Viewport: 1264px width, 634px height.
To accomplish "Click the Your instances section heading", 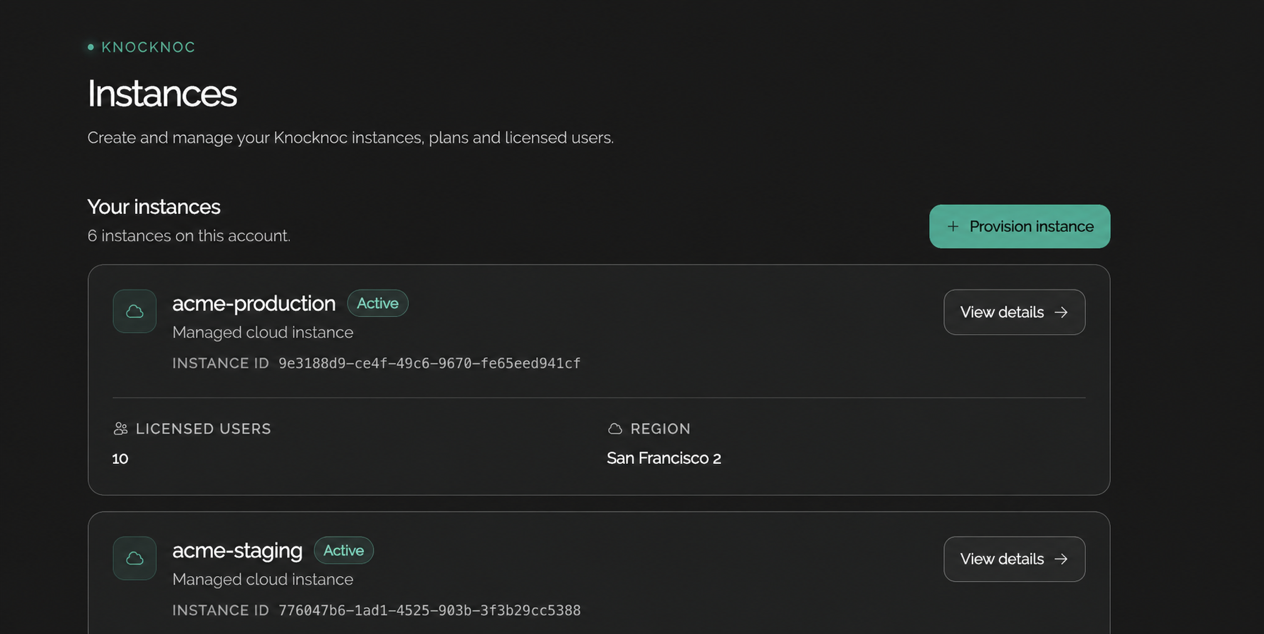I will (154, 207).
